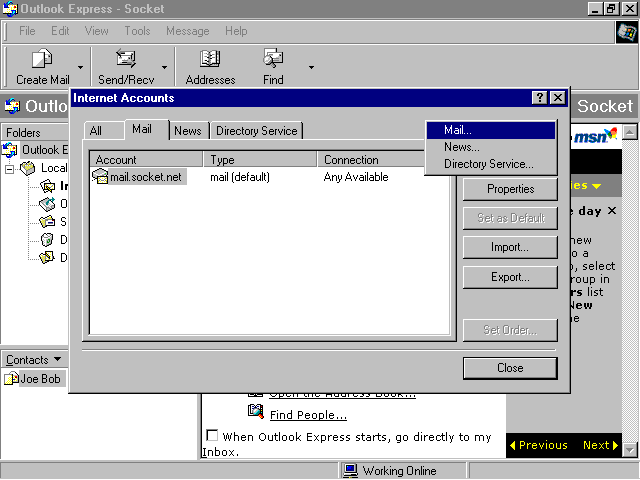Switch to the All tab
This screenshot has height=480, width=640.
pyautogui.click(x=104, y=131)
